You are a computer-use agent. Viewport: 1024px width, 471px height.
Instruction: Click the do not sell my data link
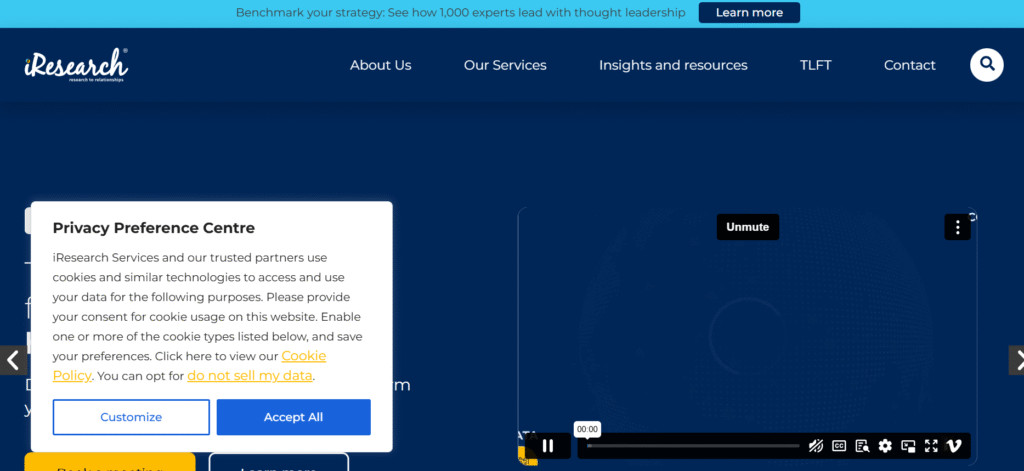coord(249,376)
